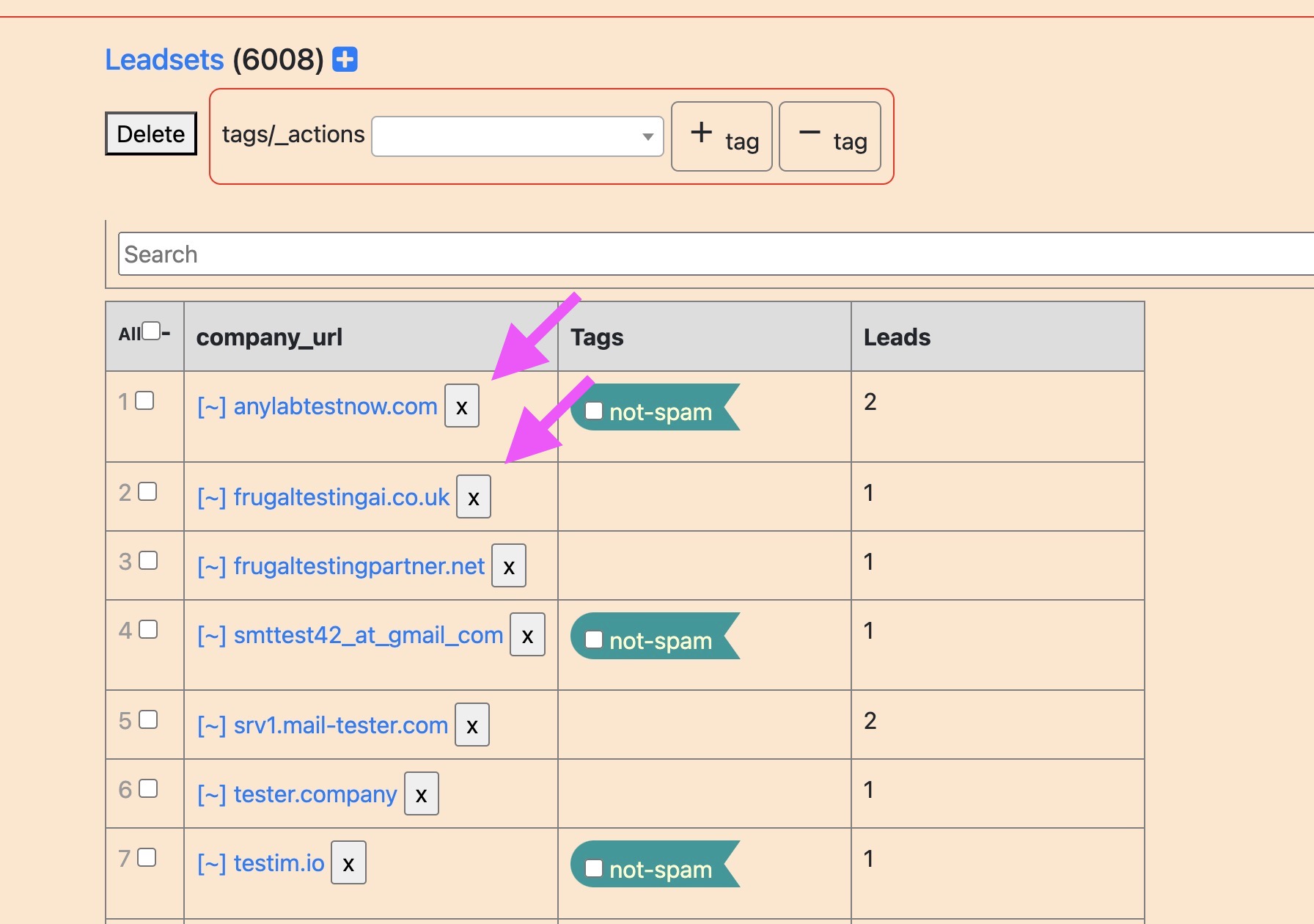Click the x button next to testim.io

coord(349,862)
